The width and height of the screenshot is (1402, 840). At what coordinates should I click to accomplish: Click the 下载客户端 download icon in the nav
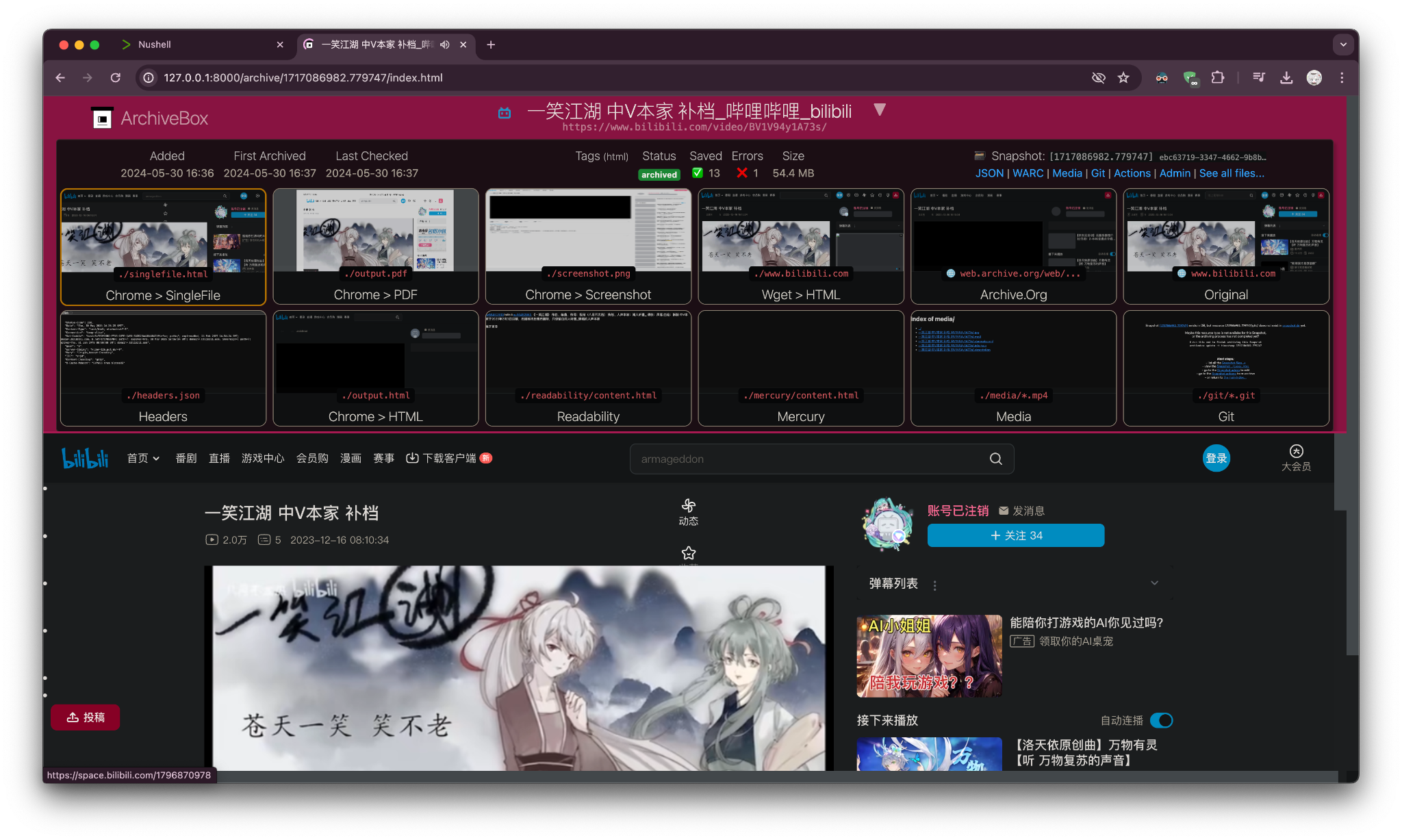click(412, 458)
